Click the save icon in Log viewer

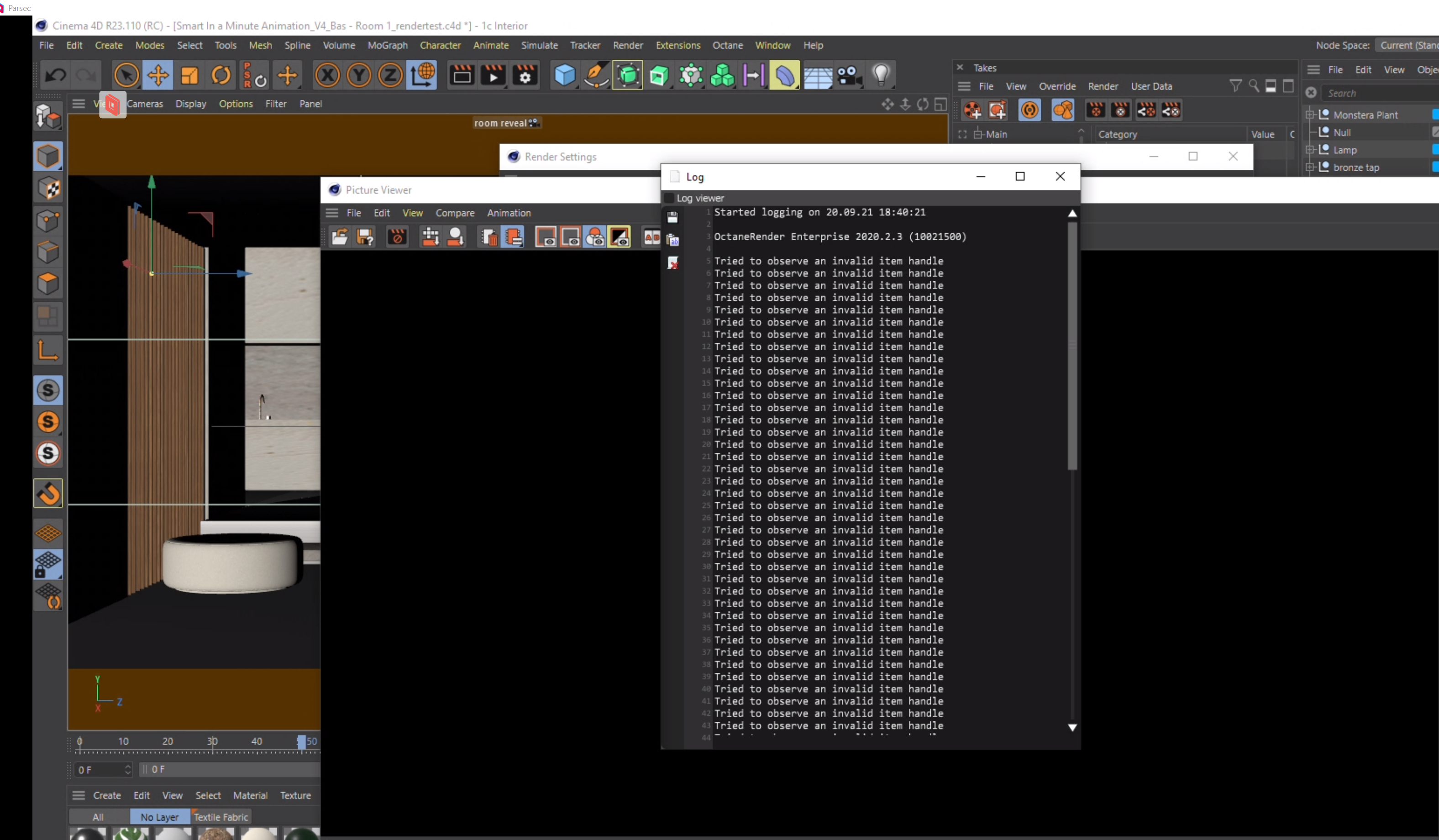click(x=672, y=217)
